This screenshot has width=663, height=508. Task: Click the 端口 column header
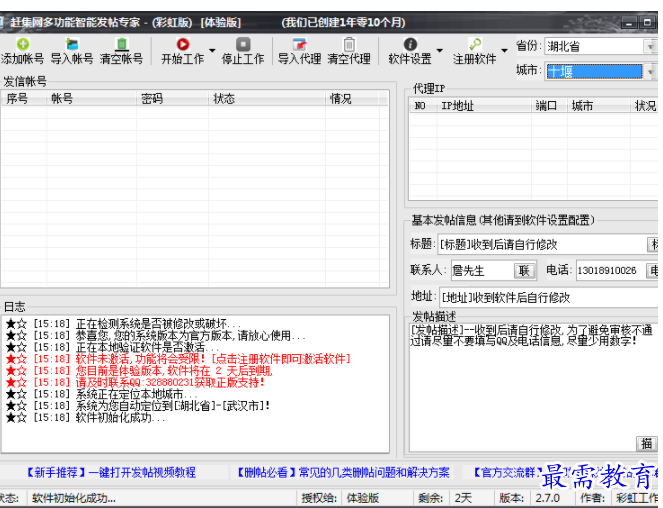549,106
